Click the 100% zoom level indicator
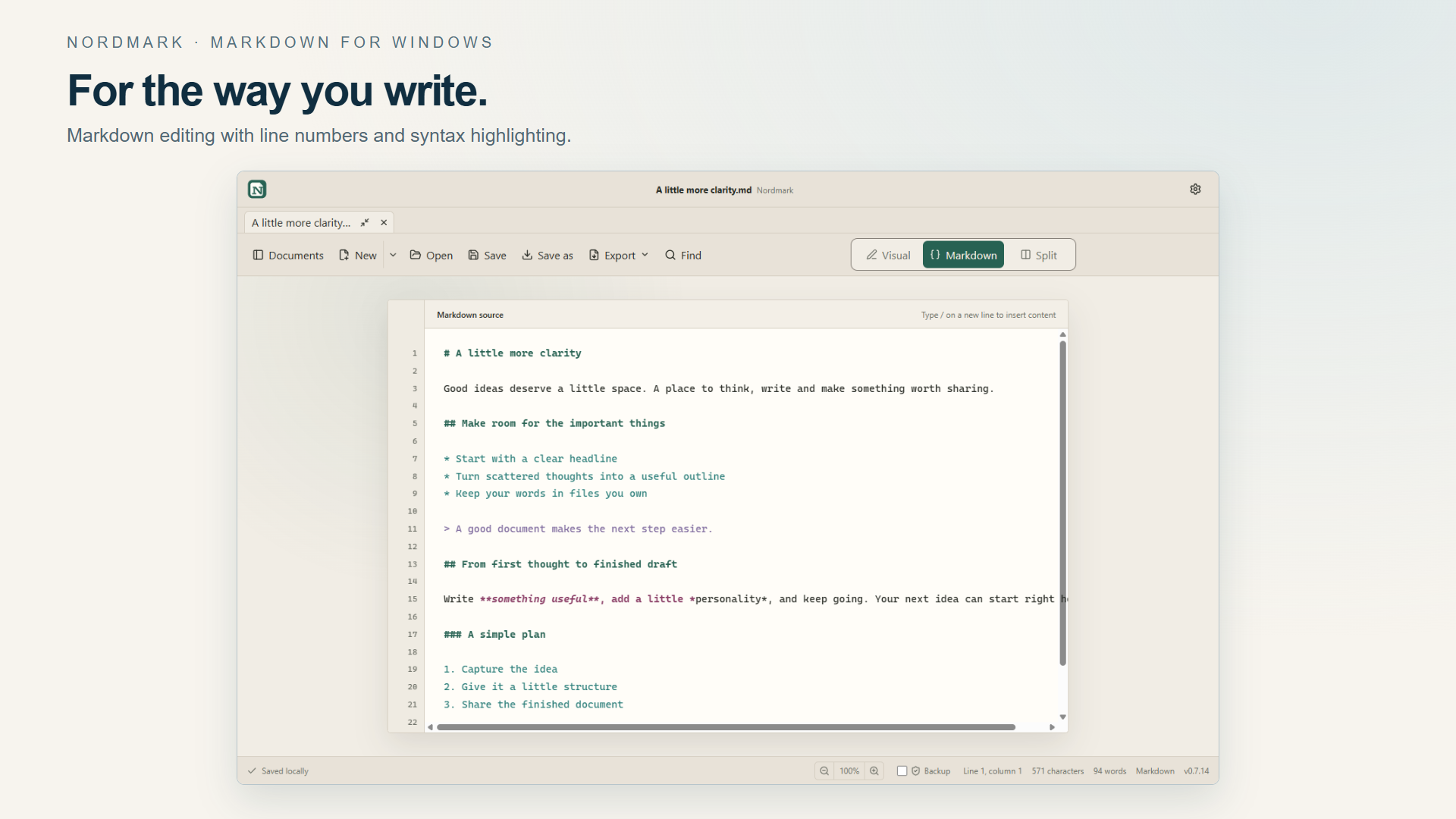This screenshot has height=819, width=1456. pyautogui.click(x=849, y=771)
